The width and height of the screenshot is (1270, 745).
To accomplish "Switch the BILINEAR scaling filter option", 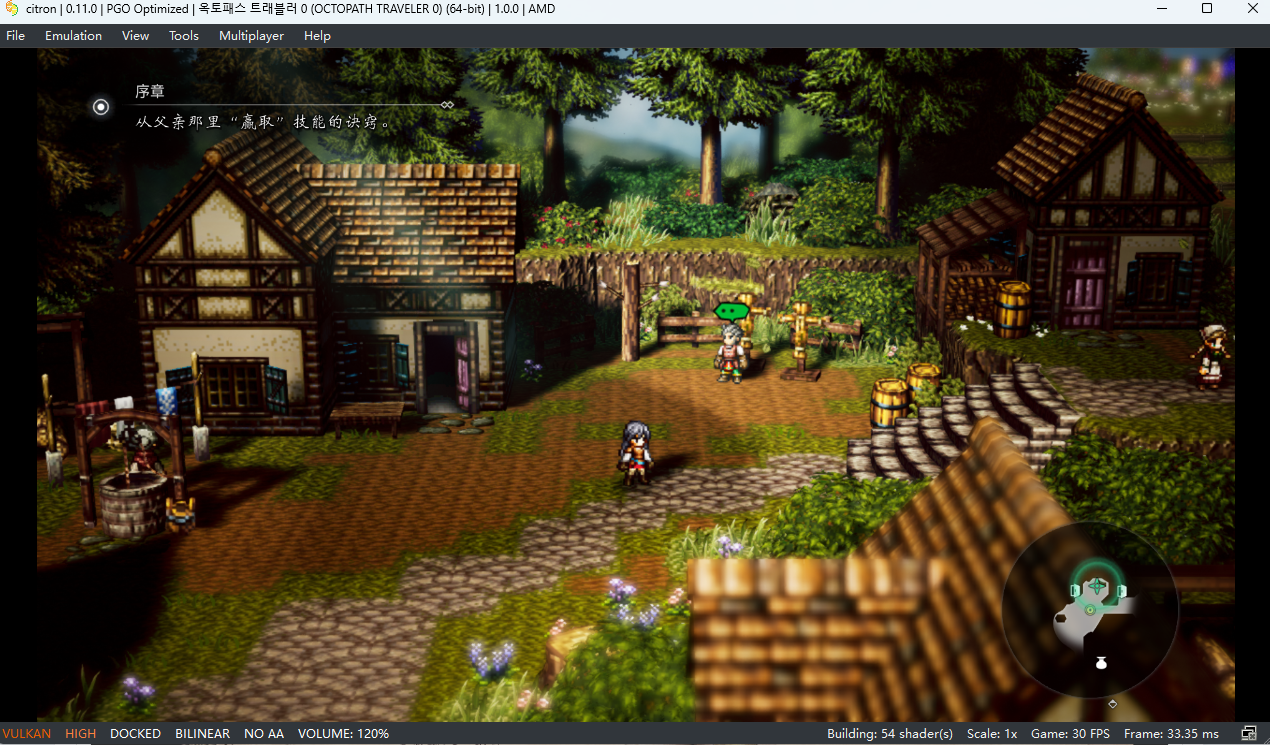I will (202, 734).
